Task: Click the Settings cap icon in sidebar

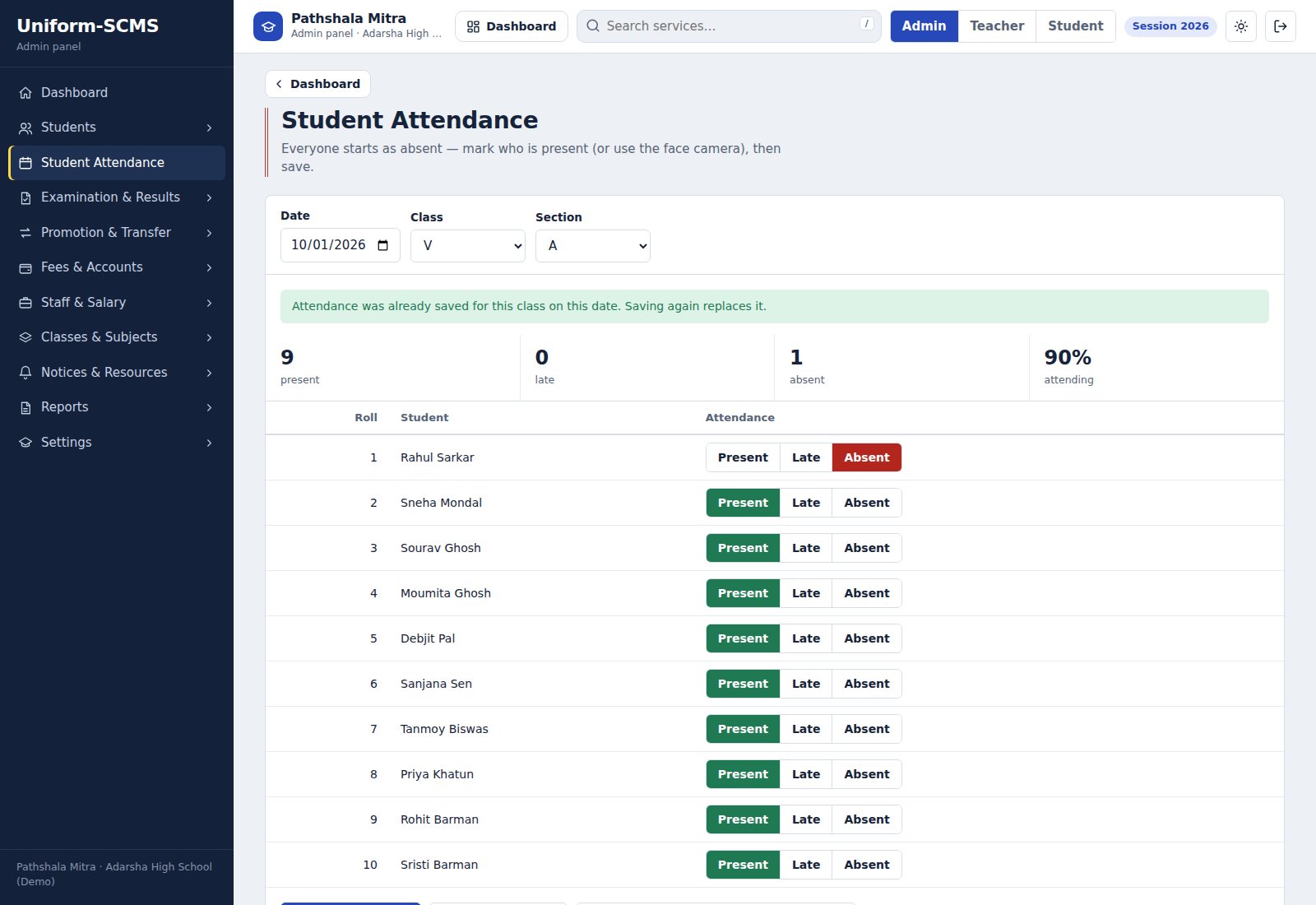Action: coord(25,443)
